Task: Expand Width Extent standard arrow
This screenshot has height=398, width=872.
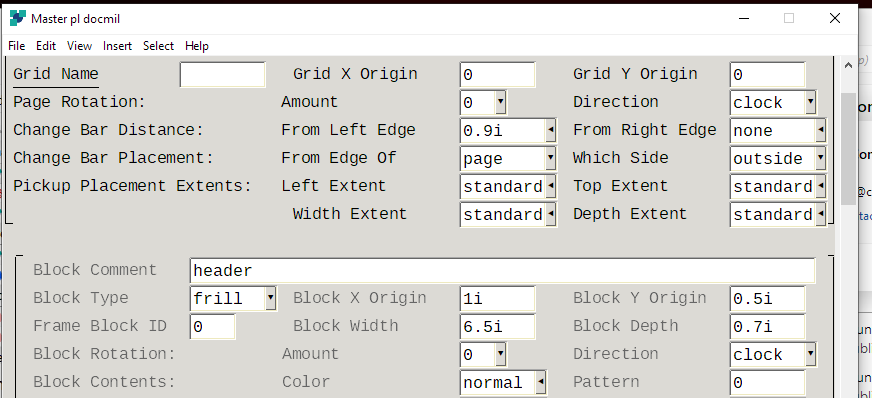Action: pyautogui.click(x=551, y=215)
